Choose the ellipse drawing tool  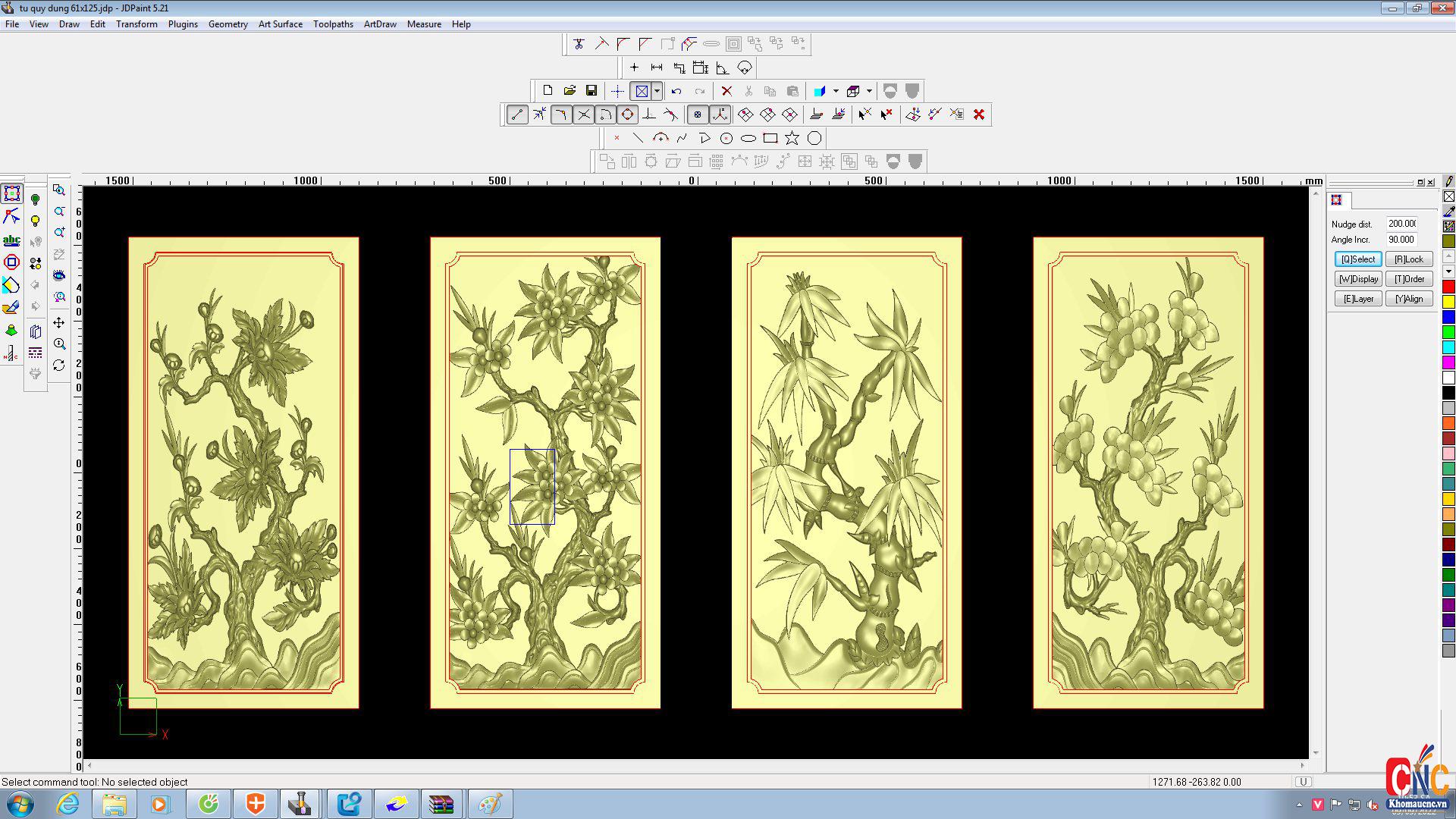[x=748, y=138]
